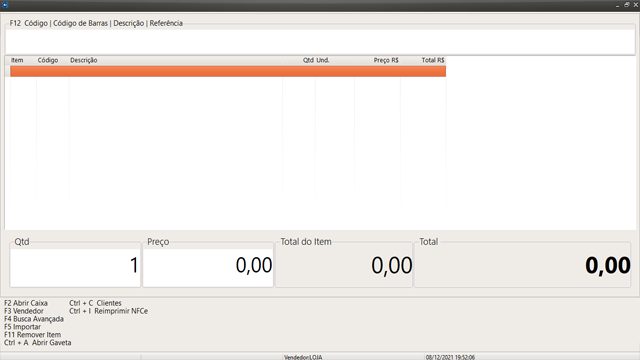The image size is (640, 360).
Task: Click the F4 Busca Avançada shortcut label
Action: click(x=34, y=319)
